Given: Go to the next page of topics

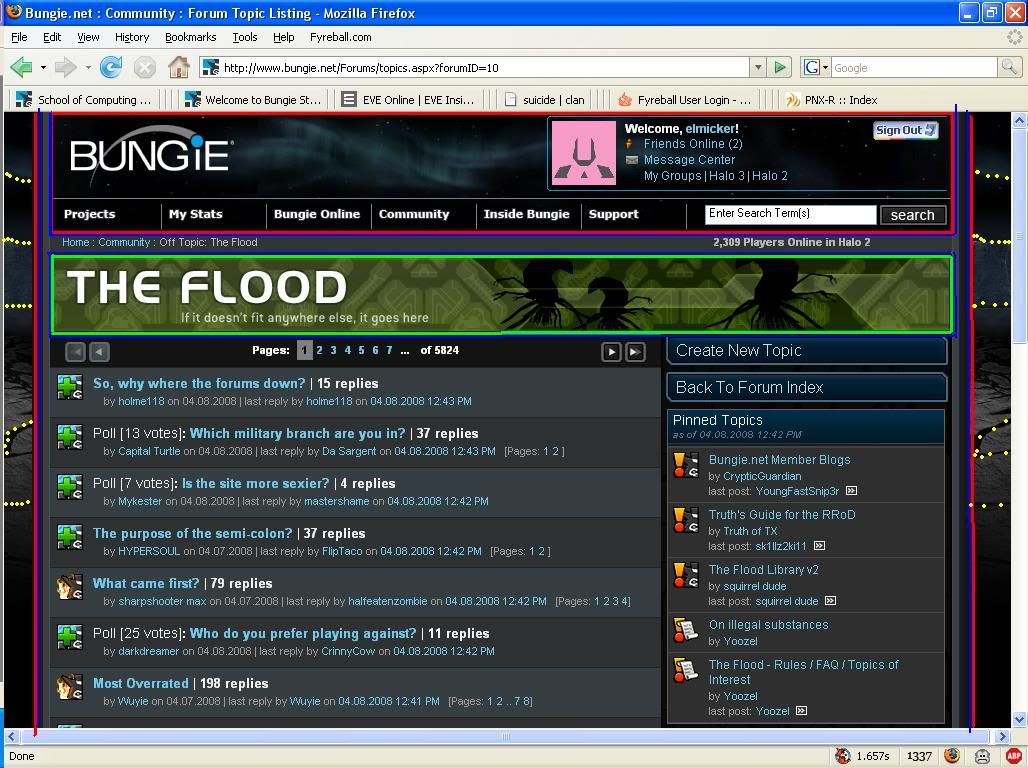Looking at the screenshot, I should pyautogui.click(x=611, y=351).
